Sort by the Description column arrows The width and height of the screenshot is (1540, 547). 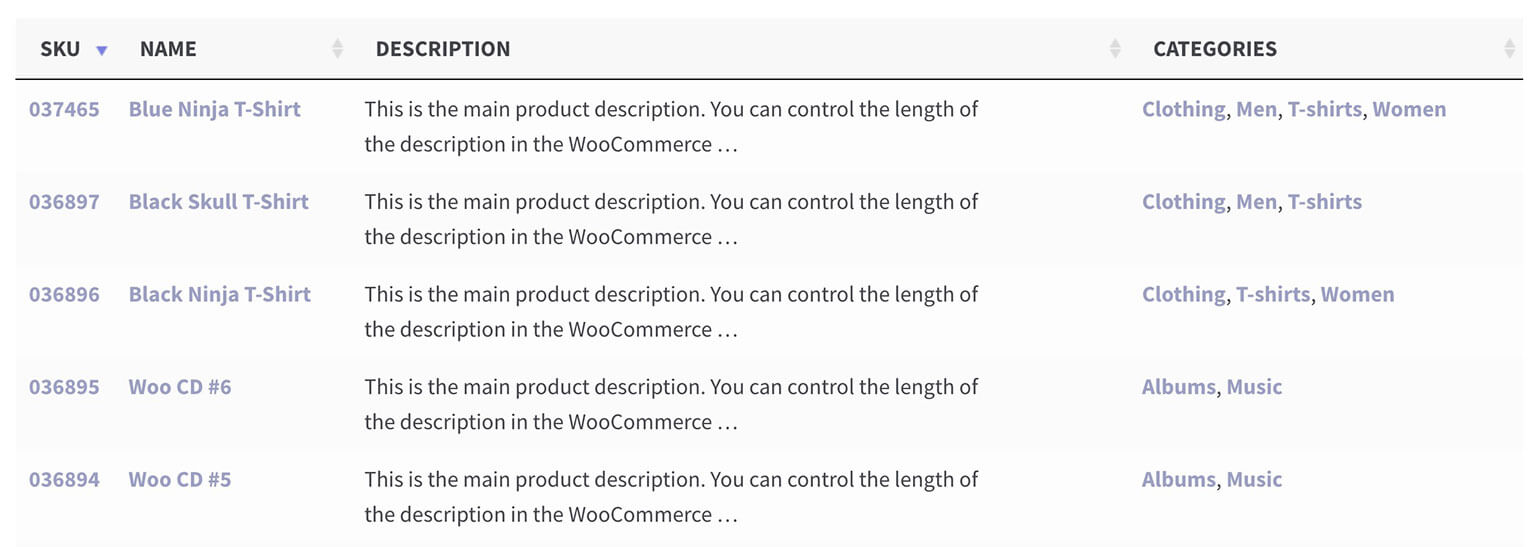coord(1115,48)
